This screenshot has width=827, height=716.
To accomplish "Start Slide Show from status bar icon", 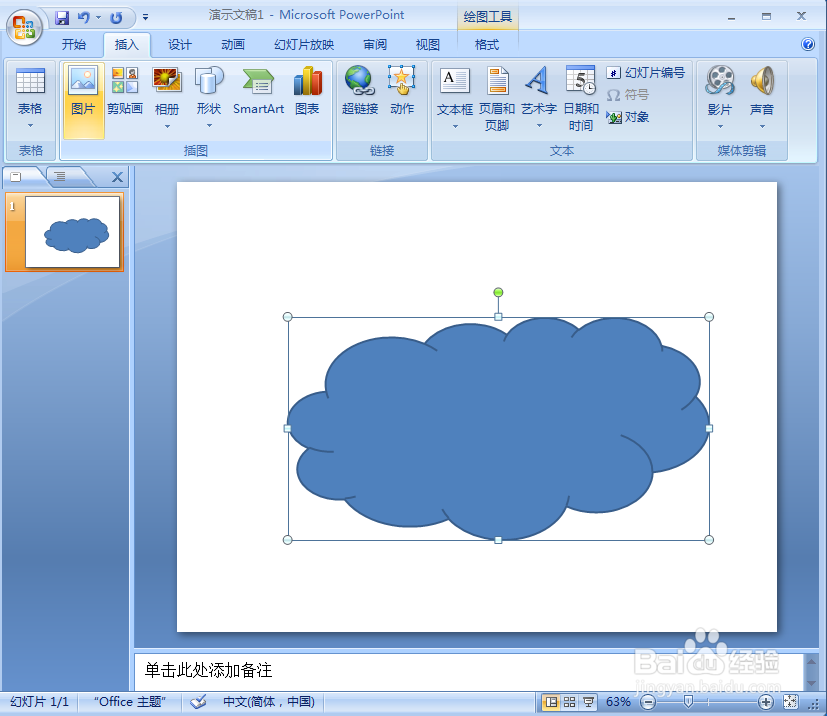I will (588, 702).
